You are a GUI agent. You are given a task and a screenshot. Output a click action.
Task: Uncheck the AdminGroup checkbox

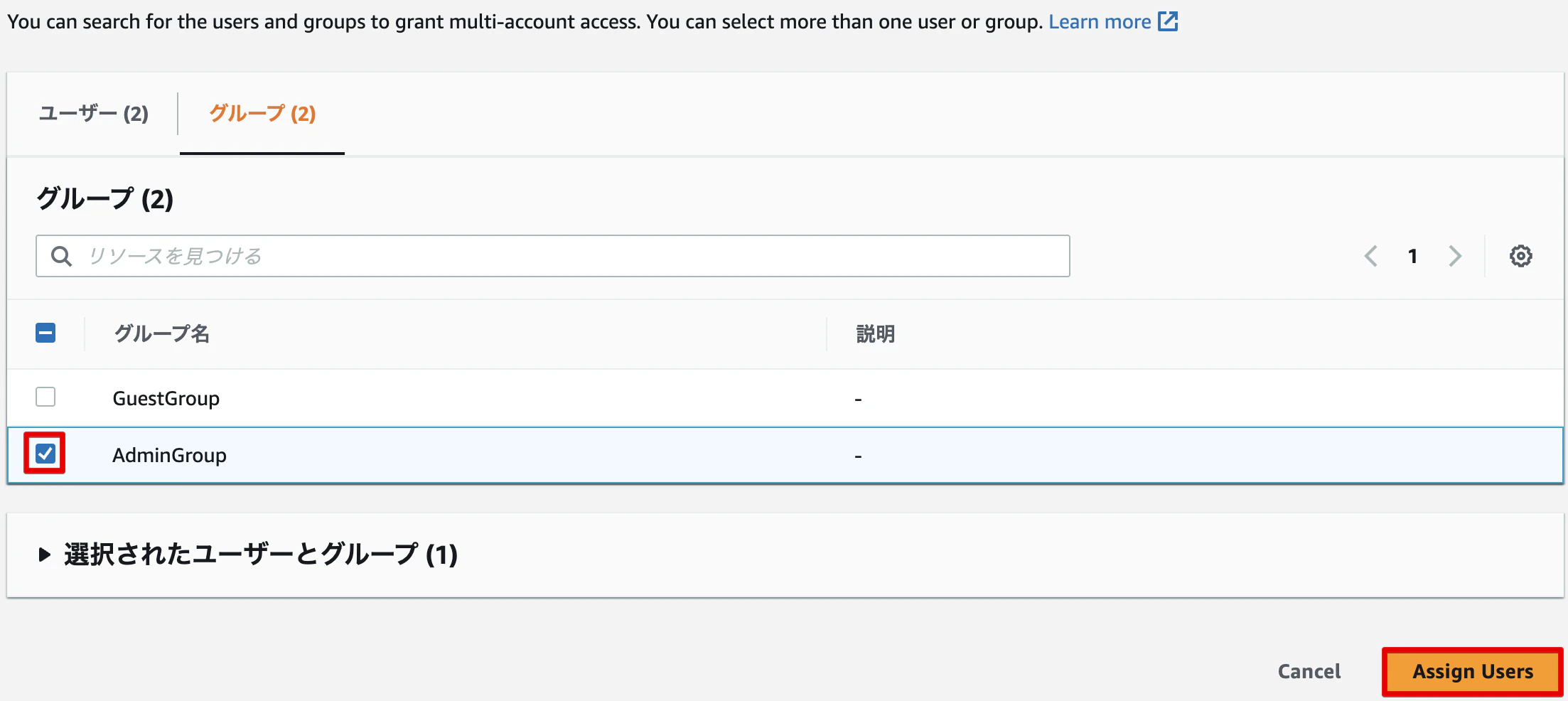point(45,454)
